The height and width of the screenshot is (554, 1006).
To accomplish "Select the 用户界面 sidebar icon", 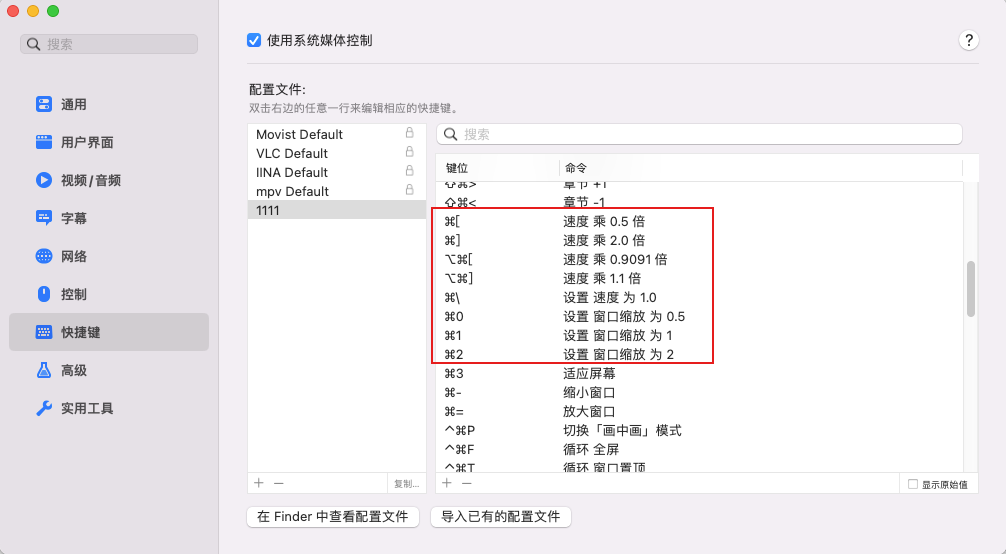I will tap(44, 142).
